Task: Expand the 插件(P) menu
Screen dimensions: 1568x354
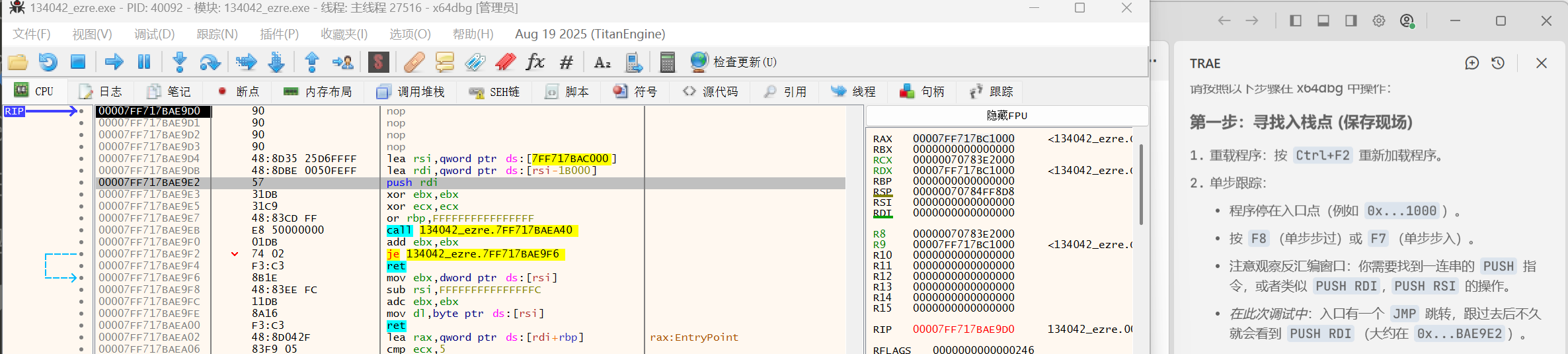Action: tap(279, 34)
